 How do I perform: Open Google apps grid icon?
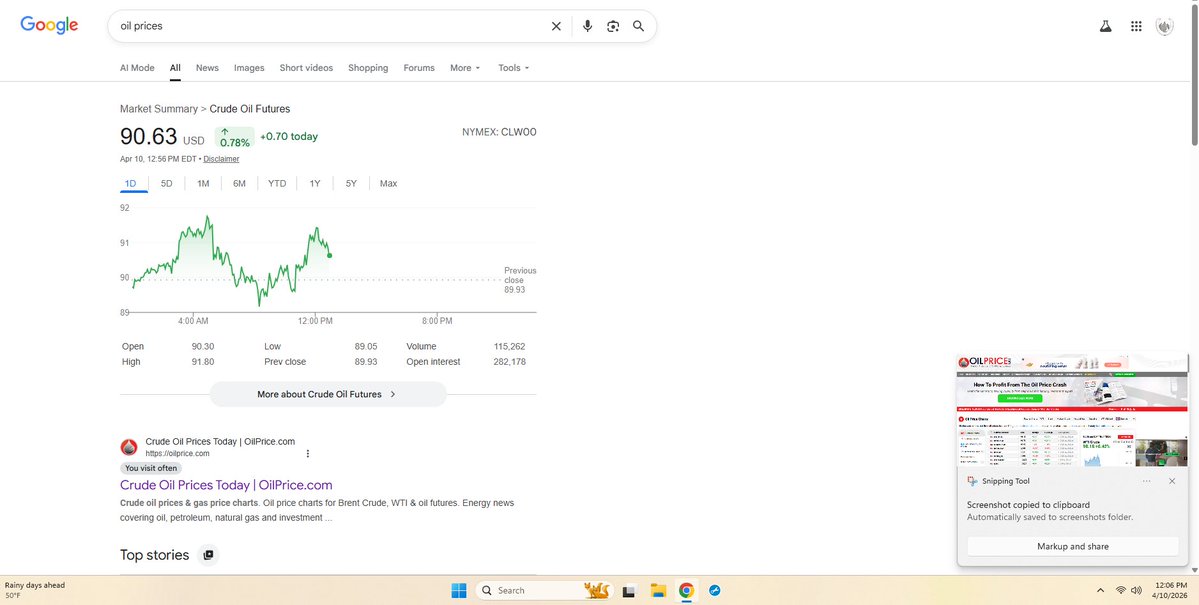1136,26
